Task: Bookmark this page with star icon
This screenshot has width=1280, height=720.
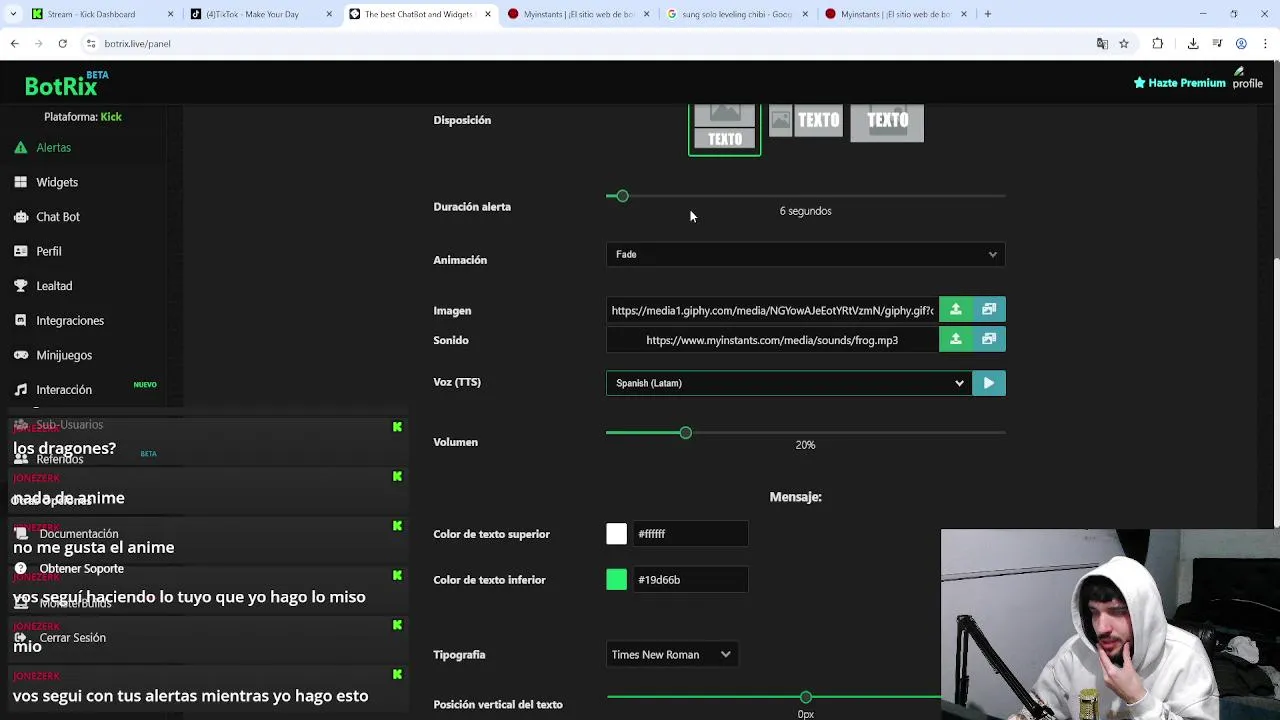Action: (x=1124, y=44)
